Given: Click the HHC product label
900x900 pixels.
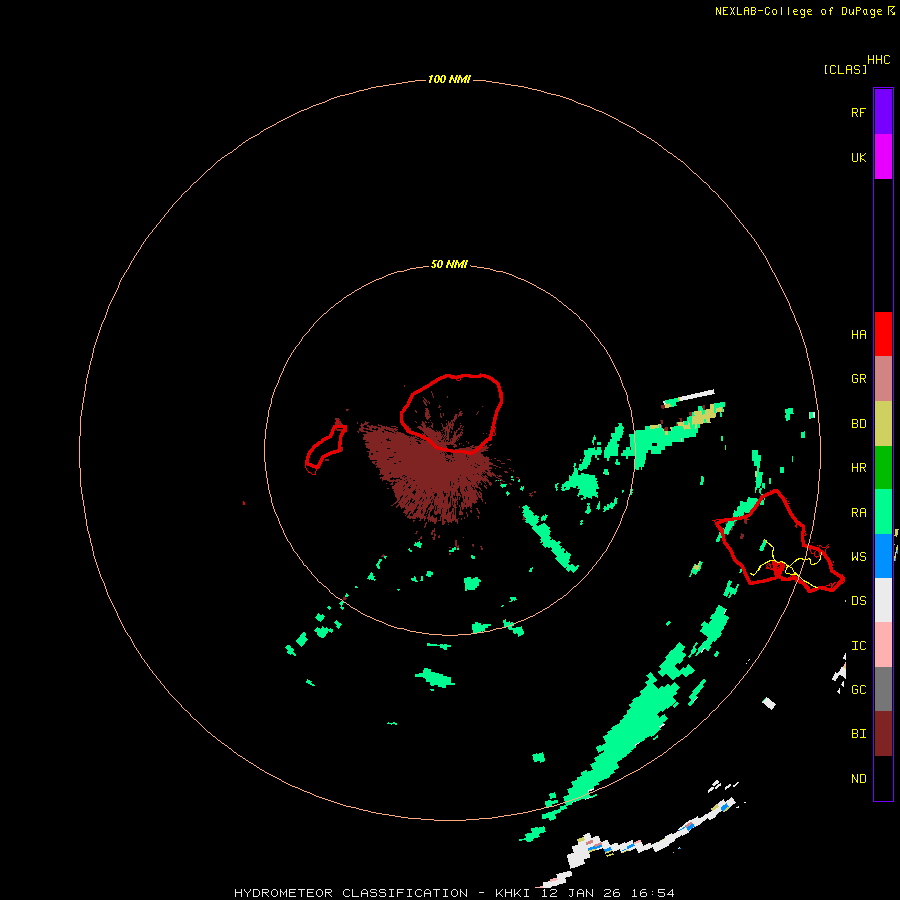Looking at the screenshot, I should pos(878,60).
